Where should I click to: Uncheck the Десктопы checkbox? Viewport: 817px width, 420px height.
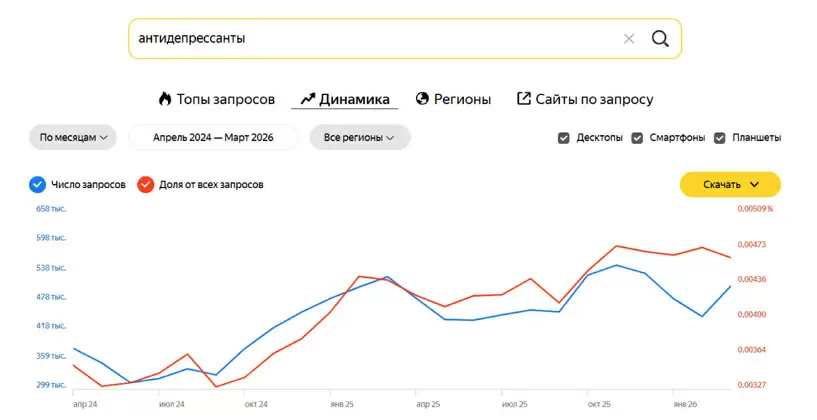[564, 138]
